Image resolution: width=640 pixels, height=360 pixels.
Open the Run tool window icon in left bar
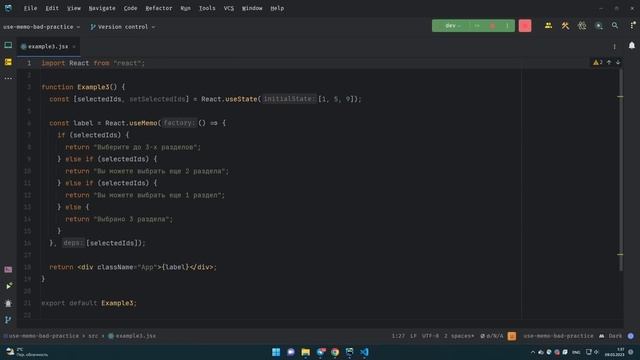[x=8, y=286]
